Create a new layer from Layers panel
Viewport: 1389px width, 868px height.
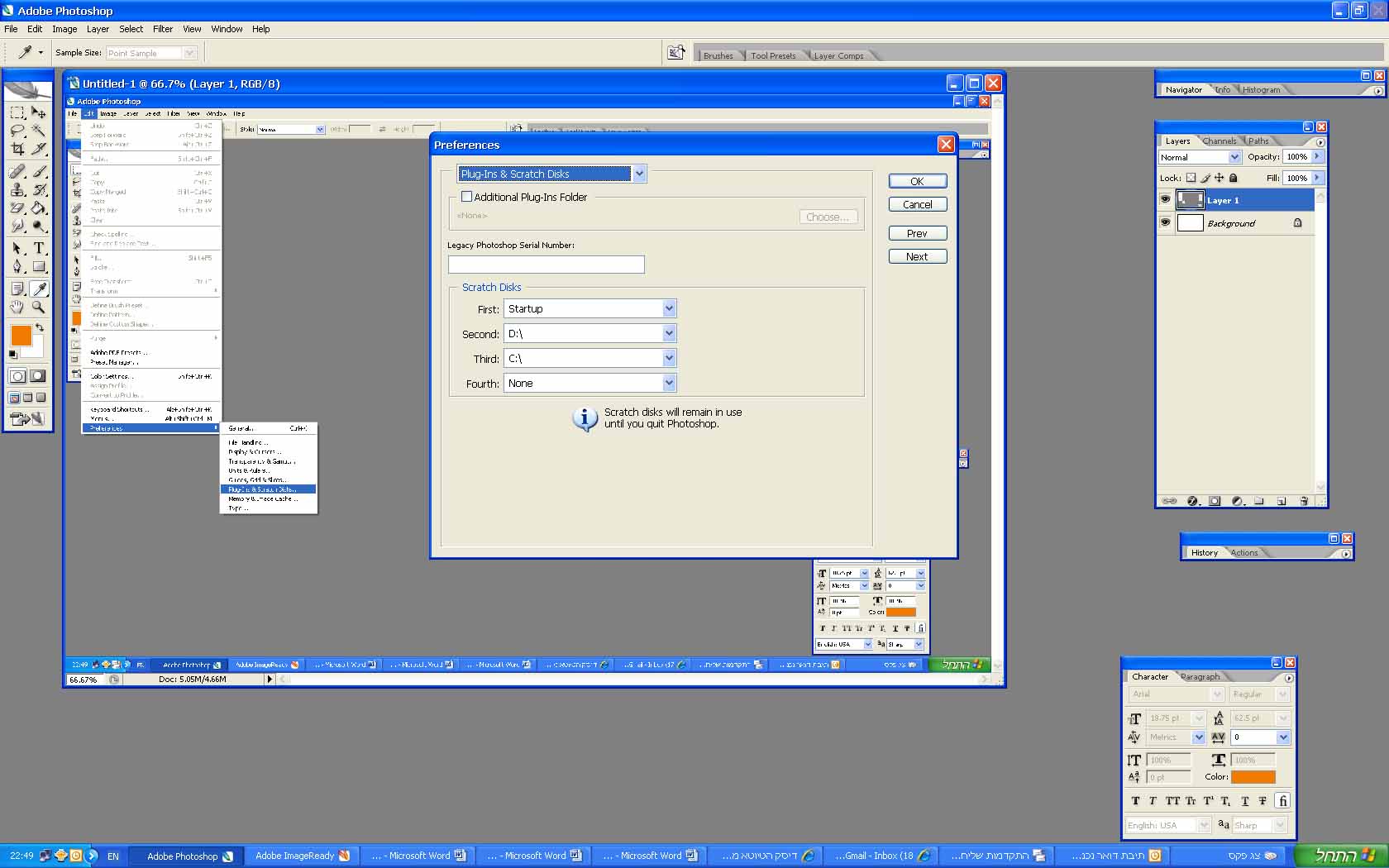pos(1282,501)
